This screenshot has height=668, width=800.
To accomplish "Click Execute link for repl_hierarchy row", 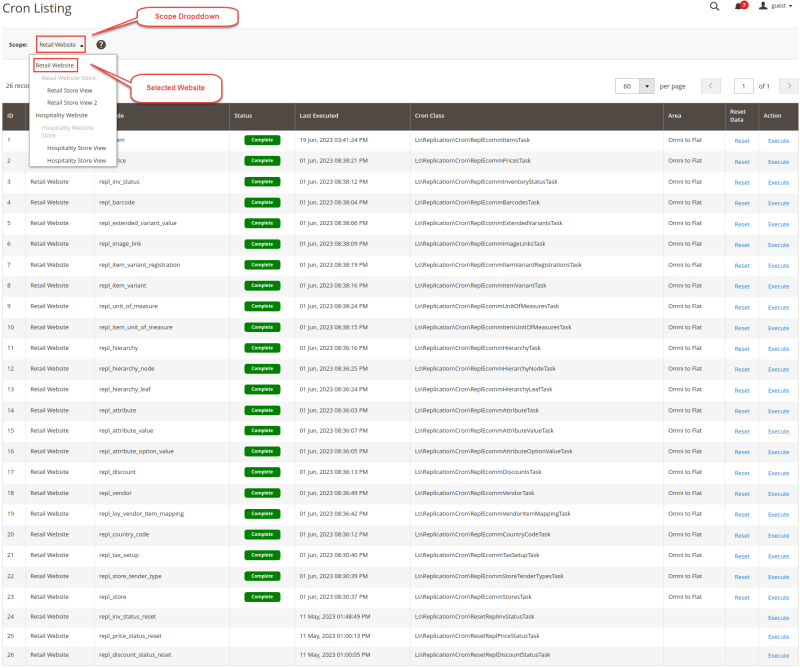I will point(778,349).
